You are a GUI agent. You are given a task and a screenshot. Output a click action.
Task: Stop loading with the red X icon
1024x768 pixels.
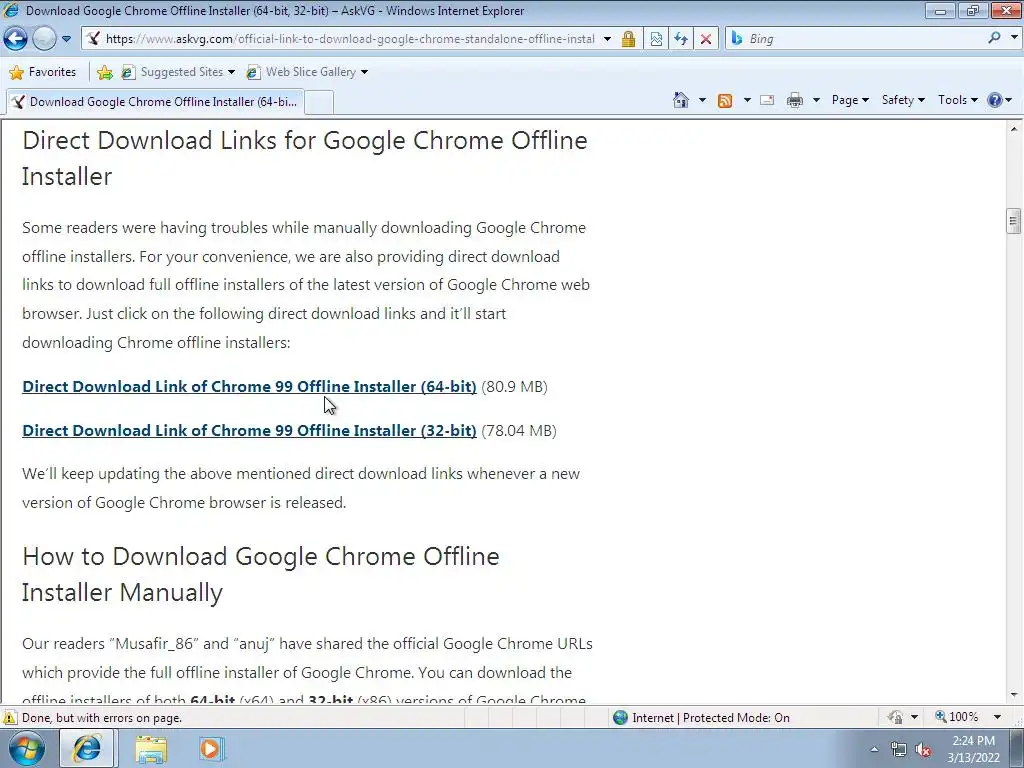tap(706, 39)
